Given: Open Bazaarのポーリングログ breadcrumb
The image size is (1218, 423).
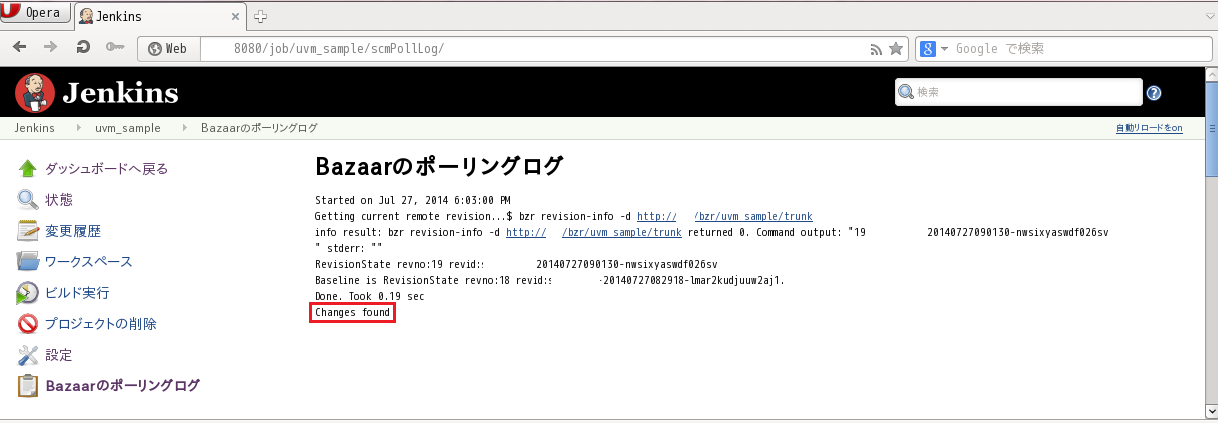Looking at the screenshot, I should click(259, 128).
